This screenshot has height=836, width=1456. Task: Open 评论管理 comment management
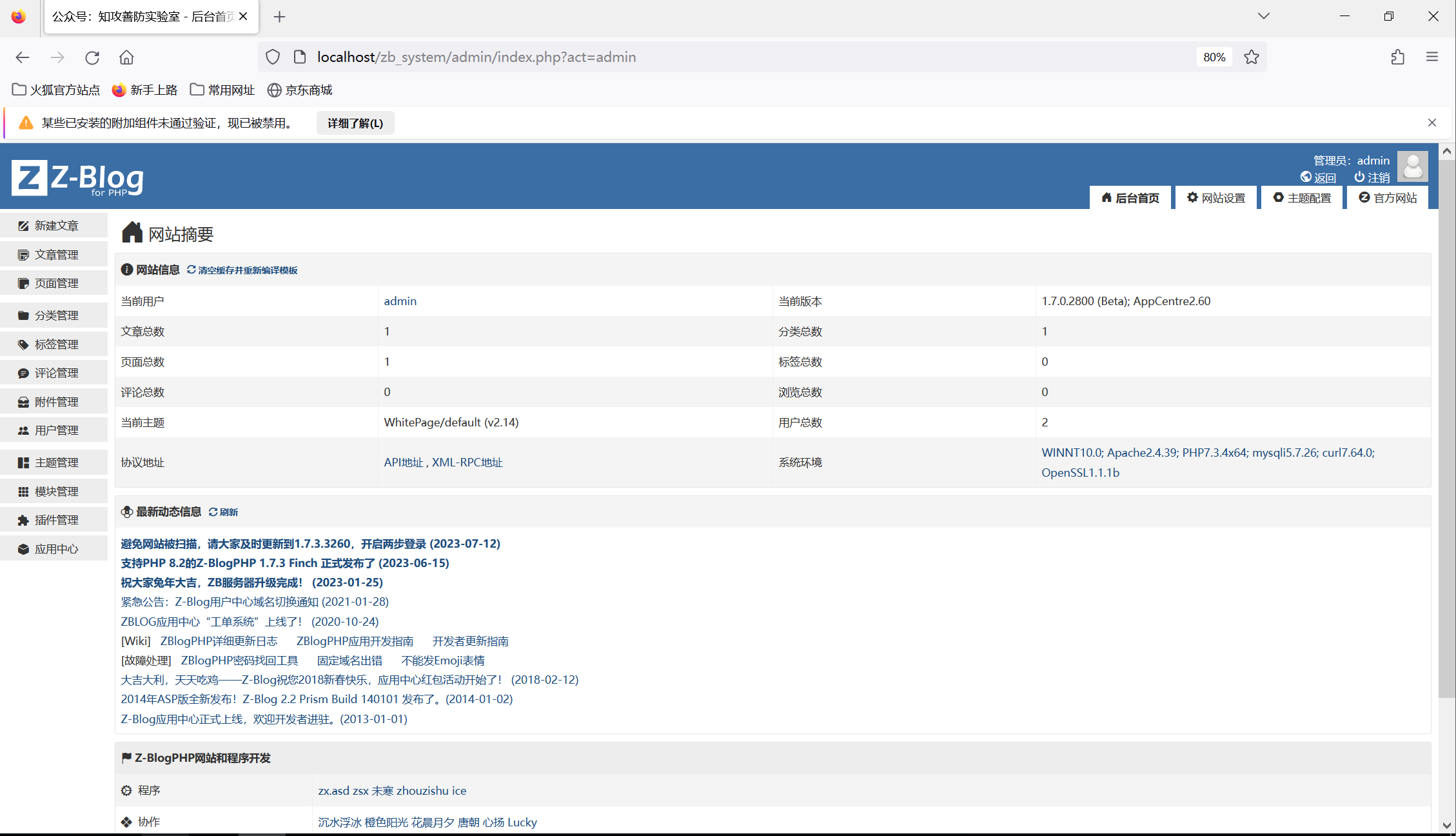click(x=55, y=373)
